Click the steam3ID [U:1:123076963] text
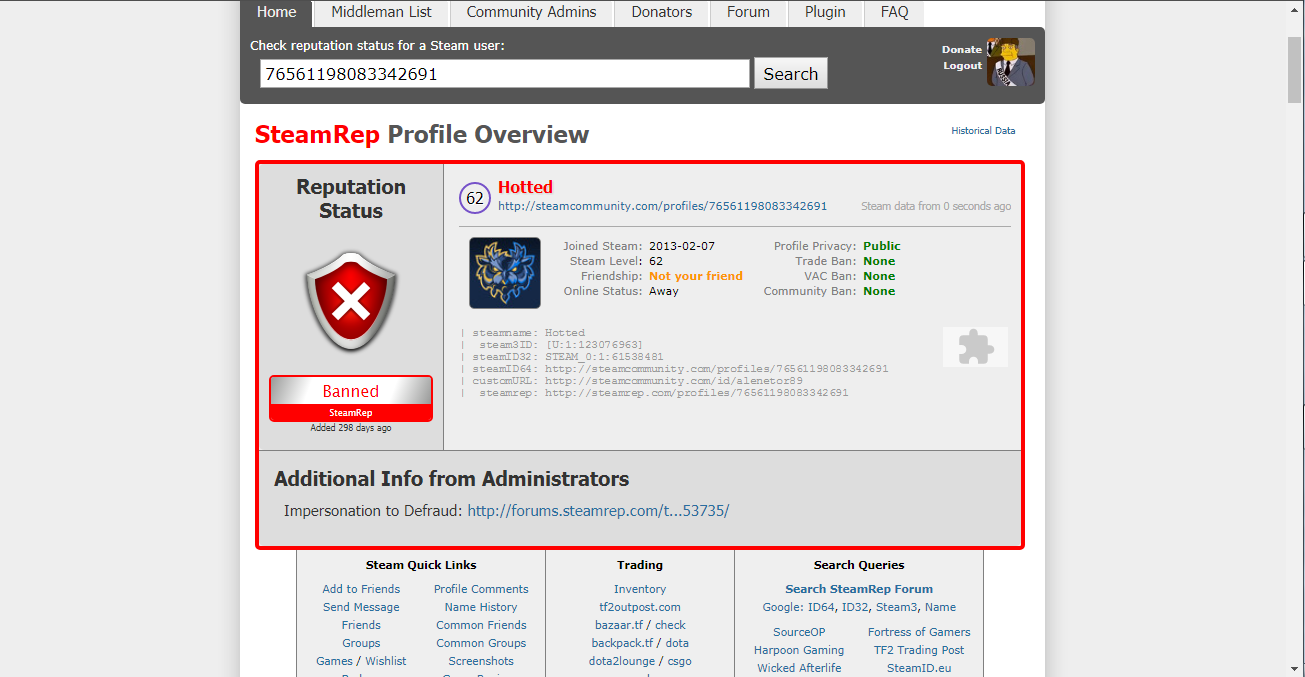Viewport: 1305px width, 677px height. pyautogui.click(x=594, y=345)
